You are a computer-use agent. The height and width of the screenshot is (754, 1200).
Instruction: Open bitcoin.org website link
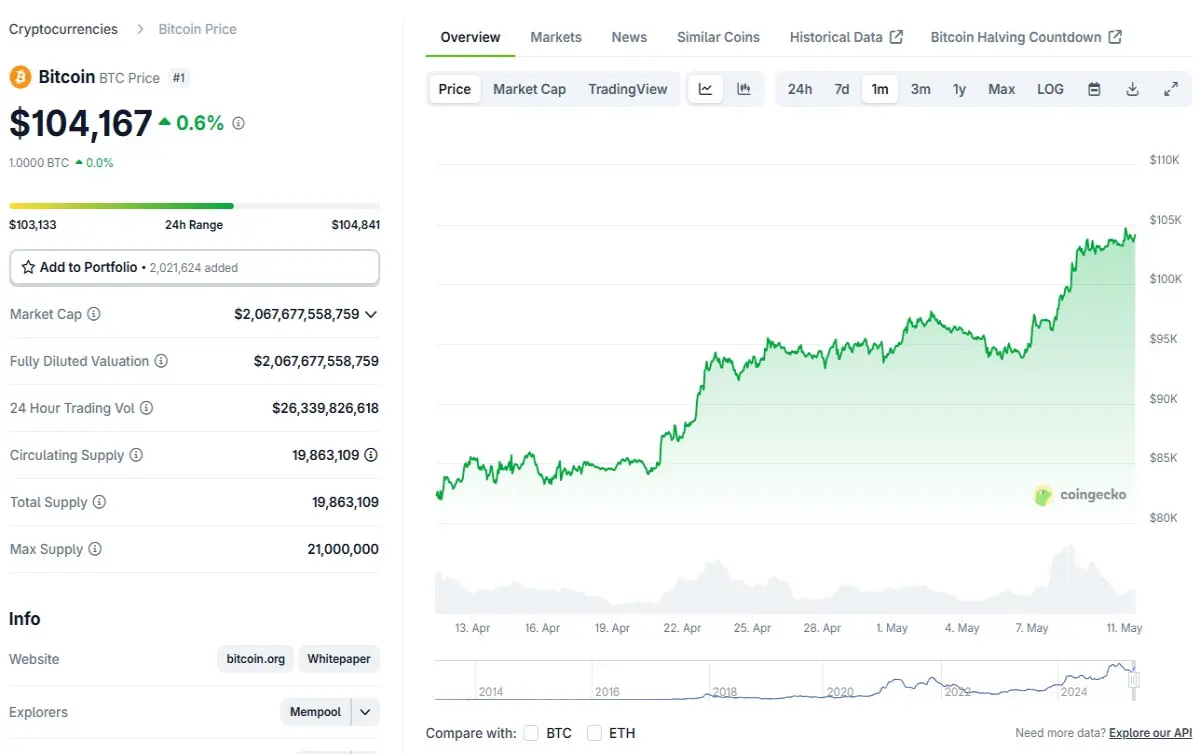(255, 659)
